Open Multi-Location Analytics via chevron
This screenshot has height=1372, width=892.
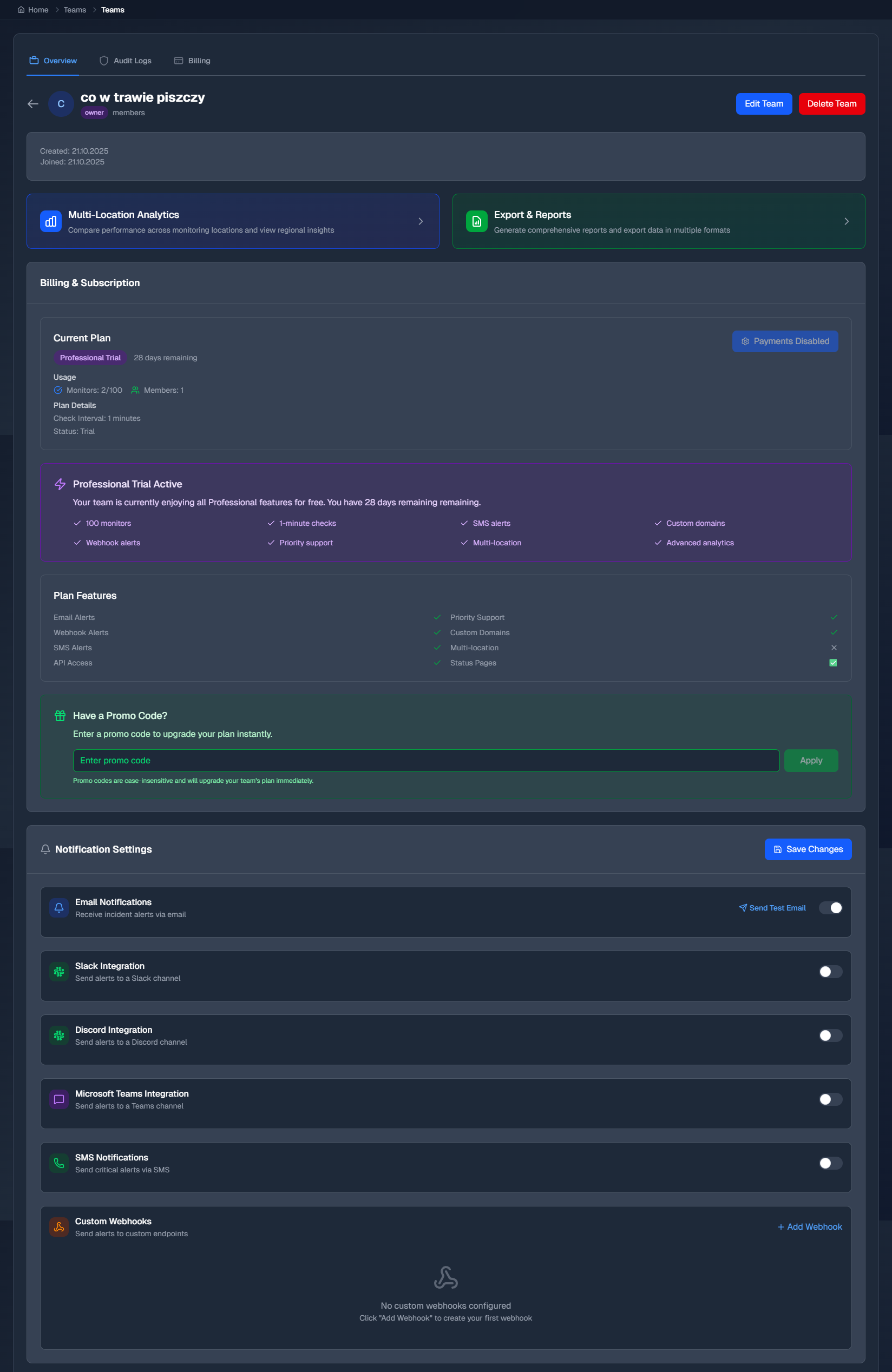pos(421,221)
